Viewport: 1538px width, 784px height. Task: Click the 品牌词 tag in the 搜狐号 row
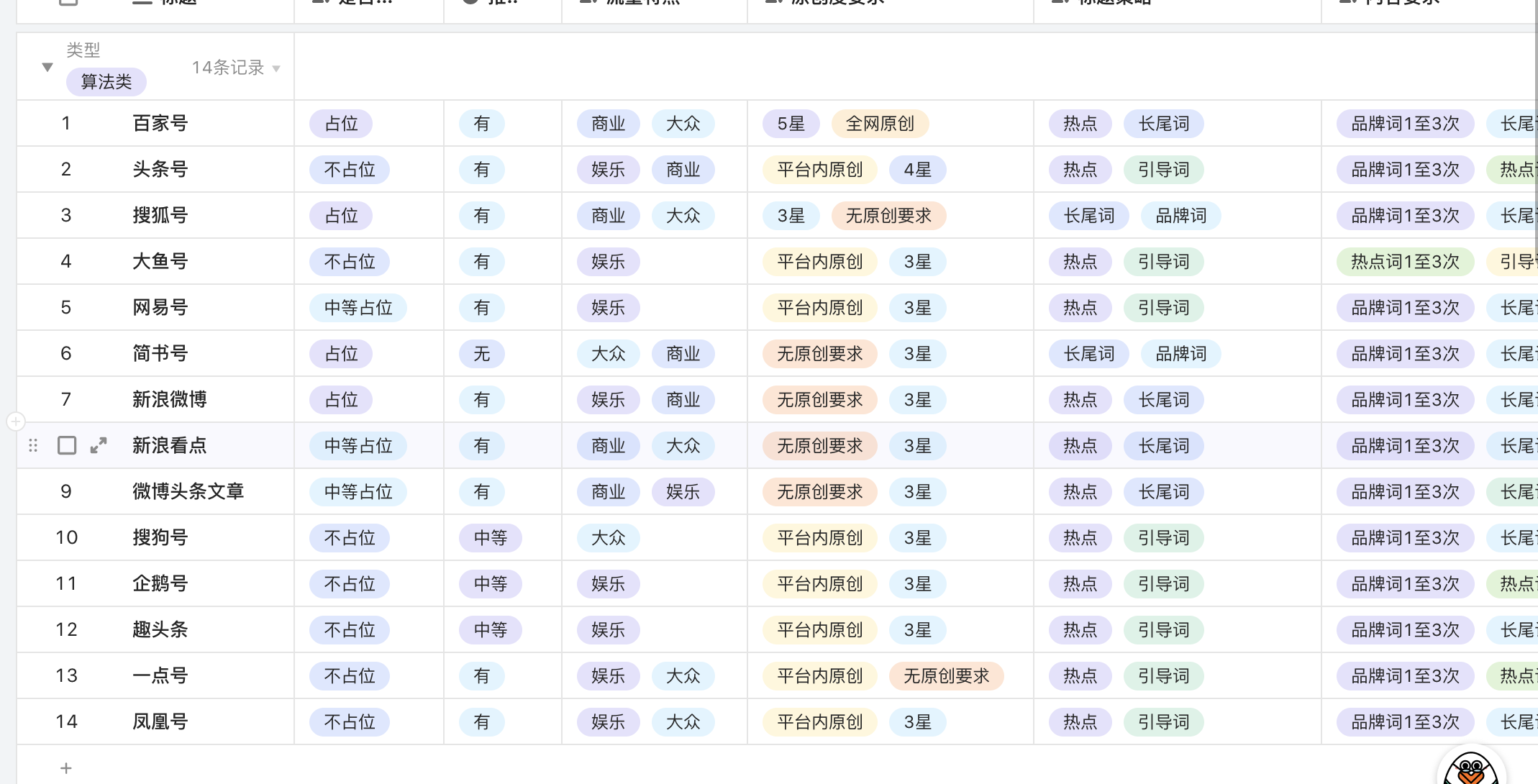(x=1181, y=216)
